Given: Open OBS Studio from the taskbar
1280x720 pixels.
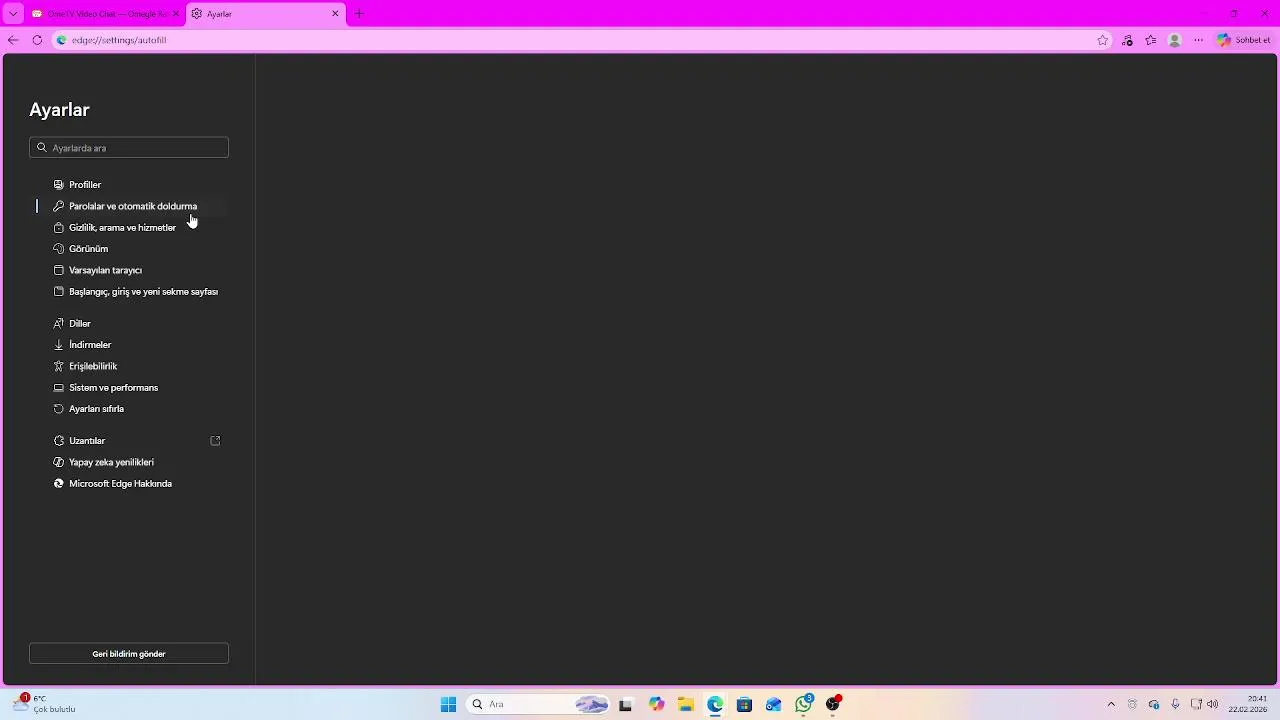Looking at the screenshot, I should pyautogui.click(x=833, y=705).
